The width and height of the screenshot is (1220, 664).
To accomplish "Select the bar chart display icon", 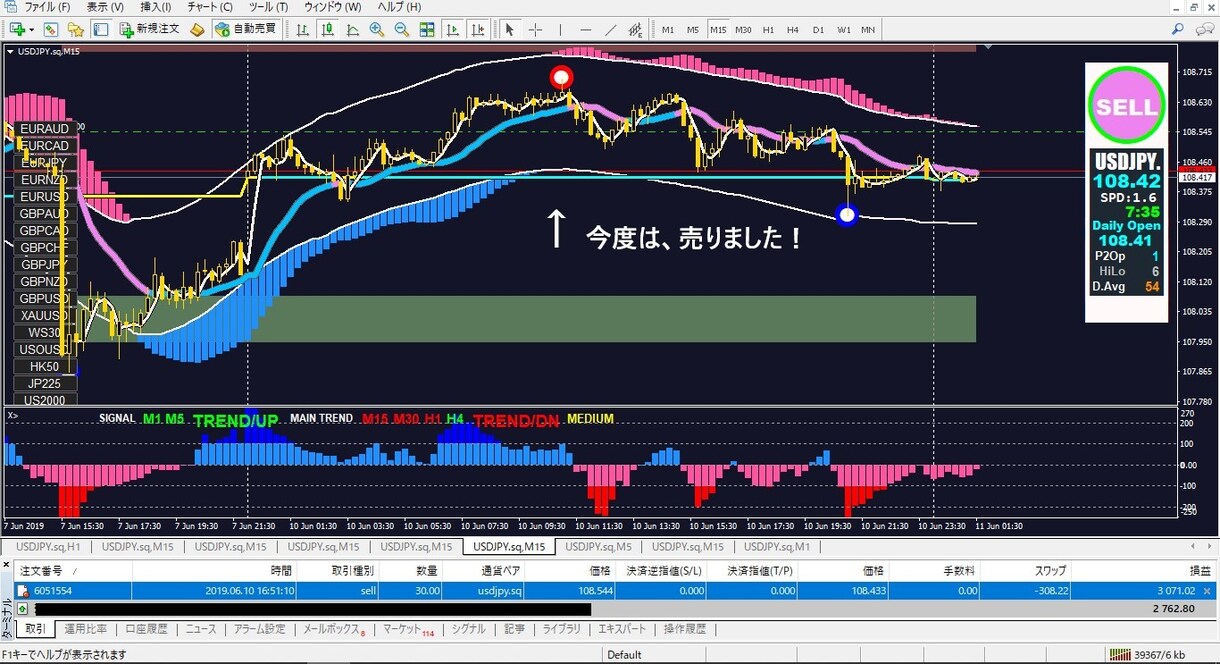I will click(x=303, y=29).
